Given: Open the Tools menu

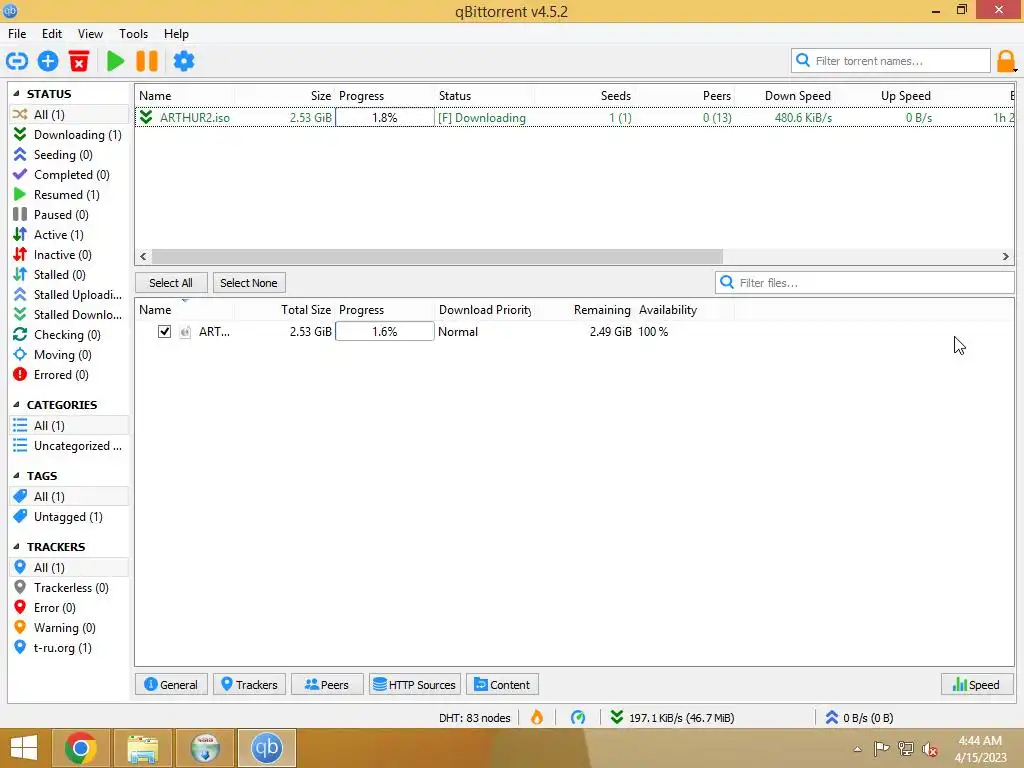Looking at the screenshot, I should 133,33.
